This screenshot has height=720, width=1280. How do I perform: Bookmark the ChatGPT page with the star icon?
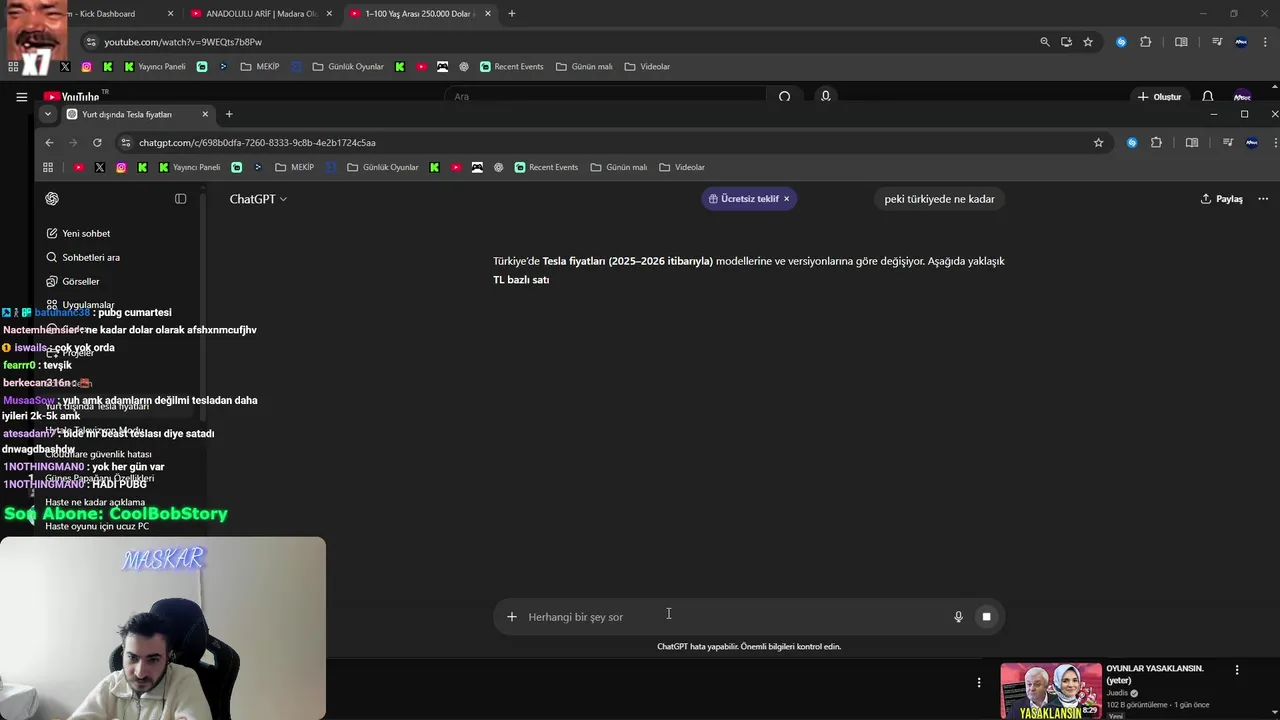[x=1098, y=143]
